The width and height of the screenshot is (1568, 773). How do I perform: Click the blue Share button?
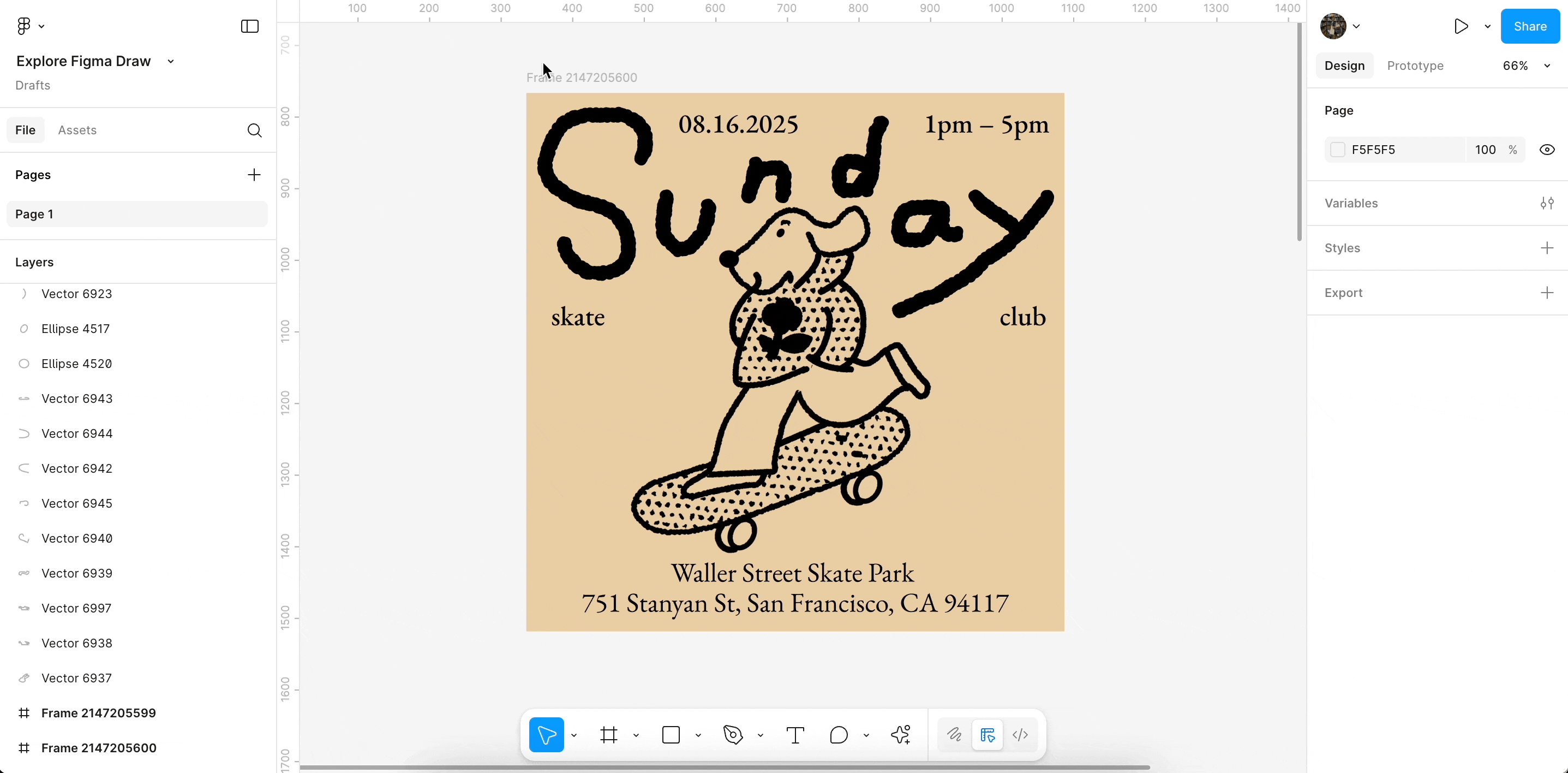point(1530,26)
